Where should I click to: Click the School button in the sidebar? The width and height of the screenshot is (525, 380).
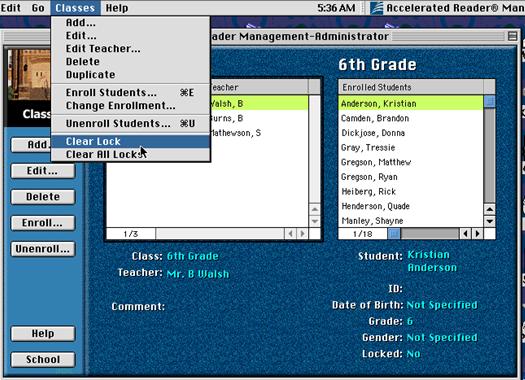click(43, 359)
